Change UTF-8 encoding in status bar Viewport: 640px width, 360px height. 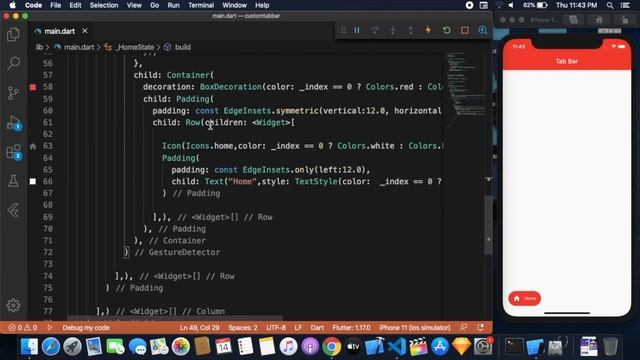[276, 327]
